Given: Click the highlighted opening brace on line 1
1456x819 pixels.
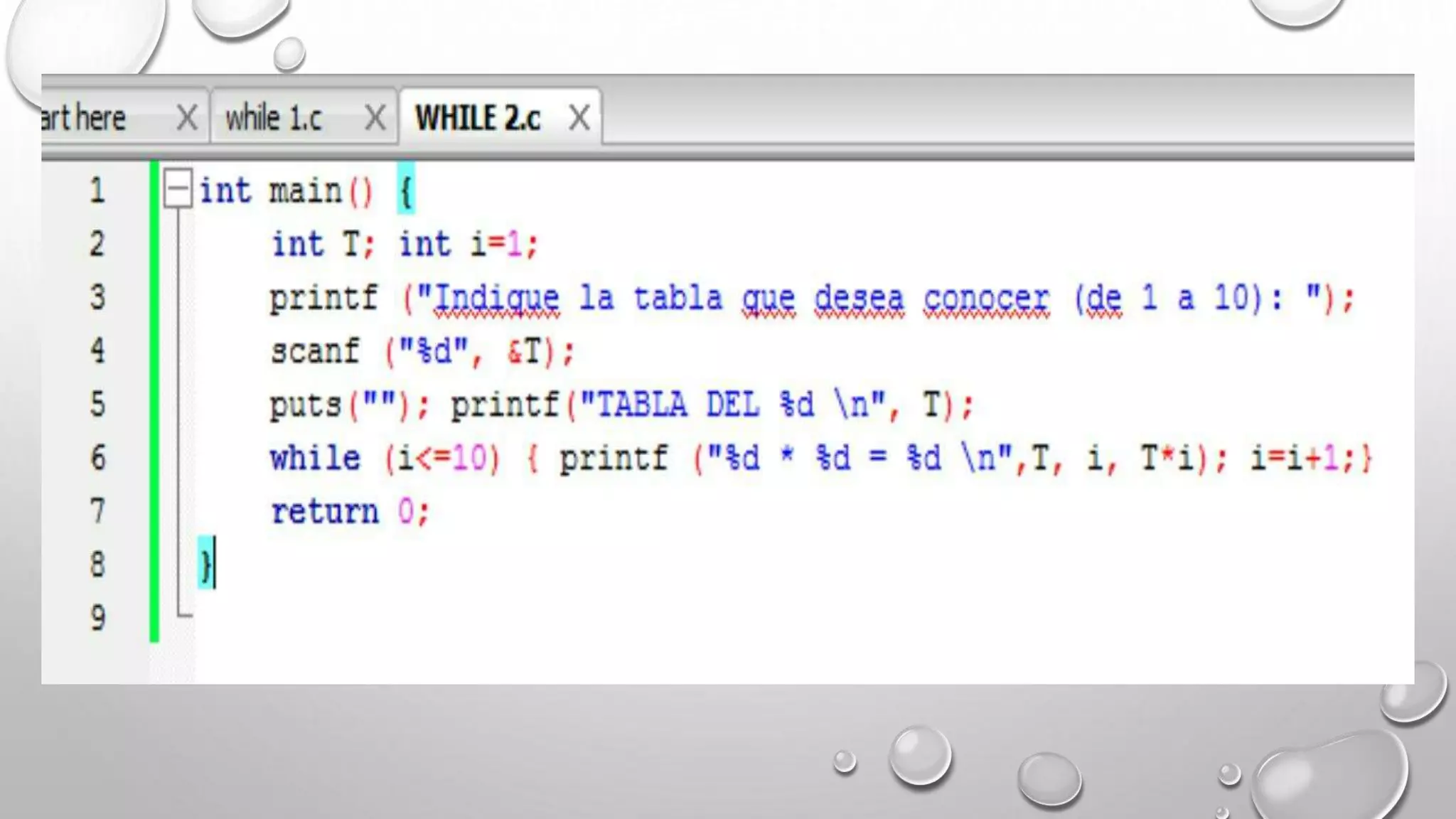Looking at the screenshot, I should coord(405,191).
